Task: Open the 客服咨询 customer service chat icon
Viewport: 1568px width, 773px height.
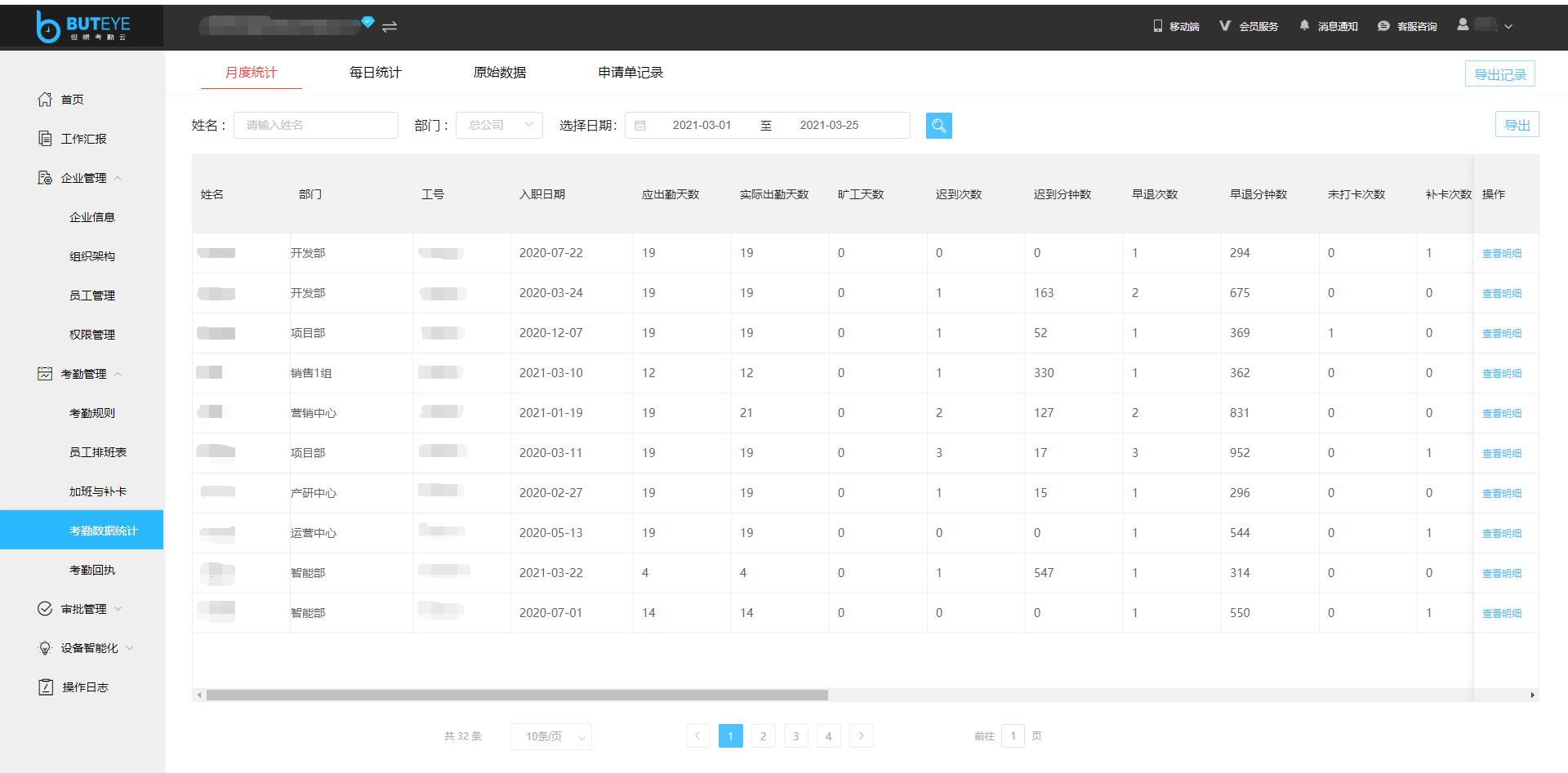Action: [x=1383, y=25]
